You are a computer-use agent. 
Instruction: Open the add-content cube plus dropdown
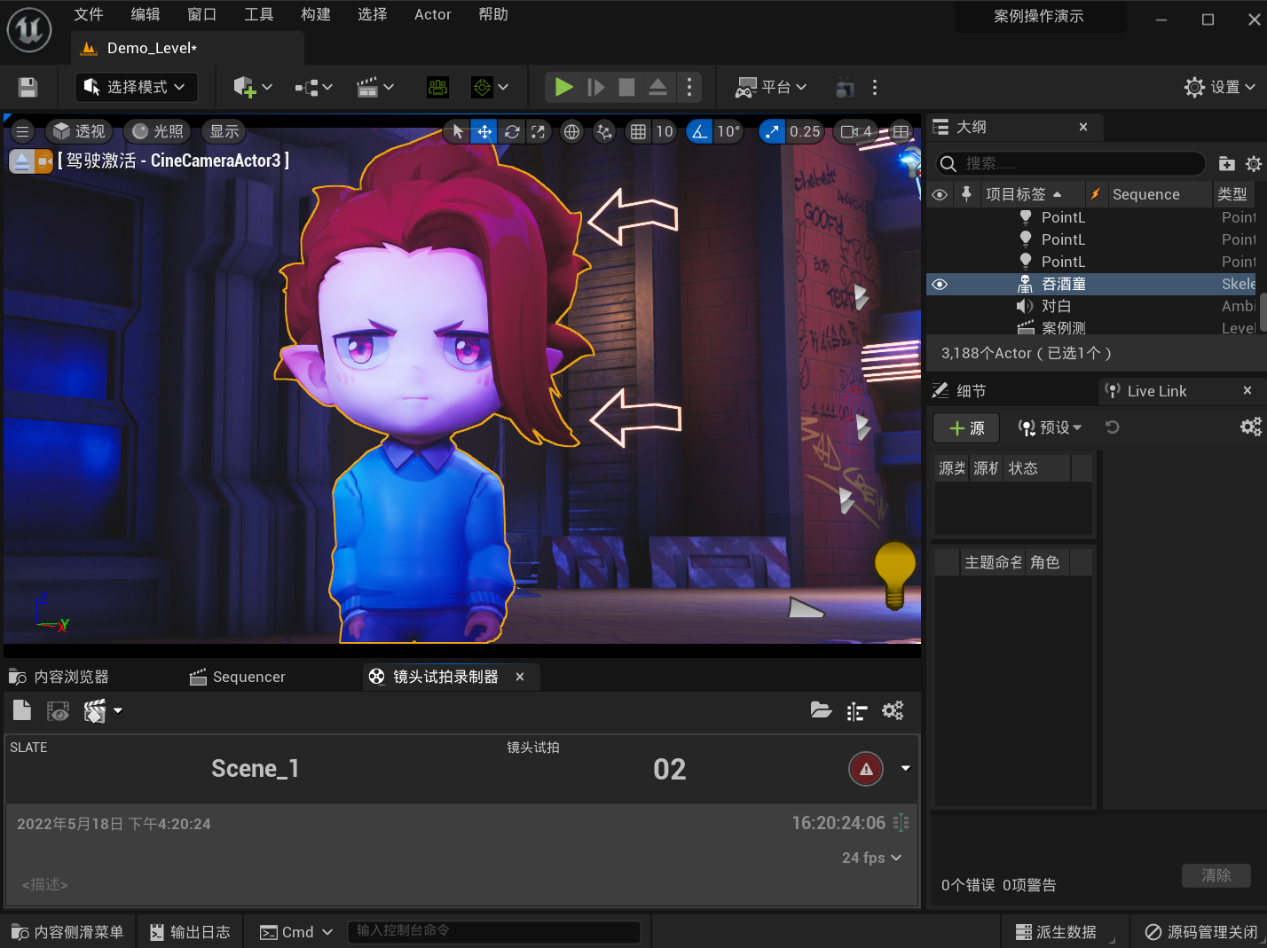(x=253, y=87)
